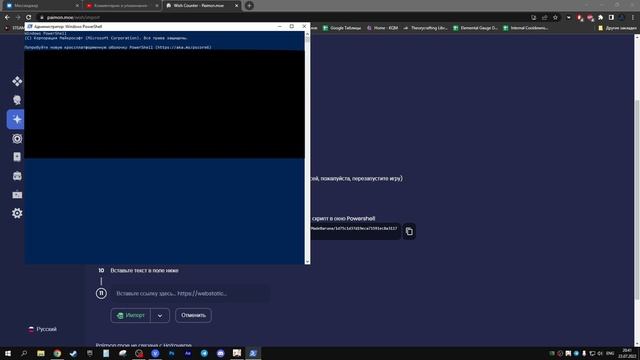Open the Windows Start menu
The width and height of the screenshot is (640, 360).
coord(8,353)
